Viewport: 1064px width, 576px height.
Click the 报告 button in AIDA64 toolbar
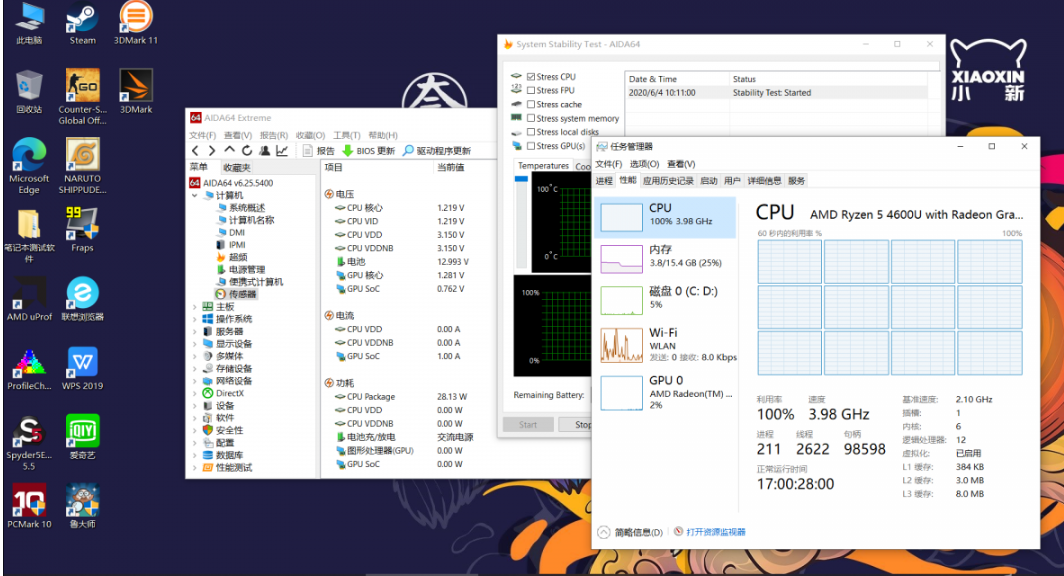pos(319,151)
